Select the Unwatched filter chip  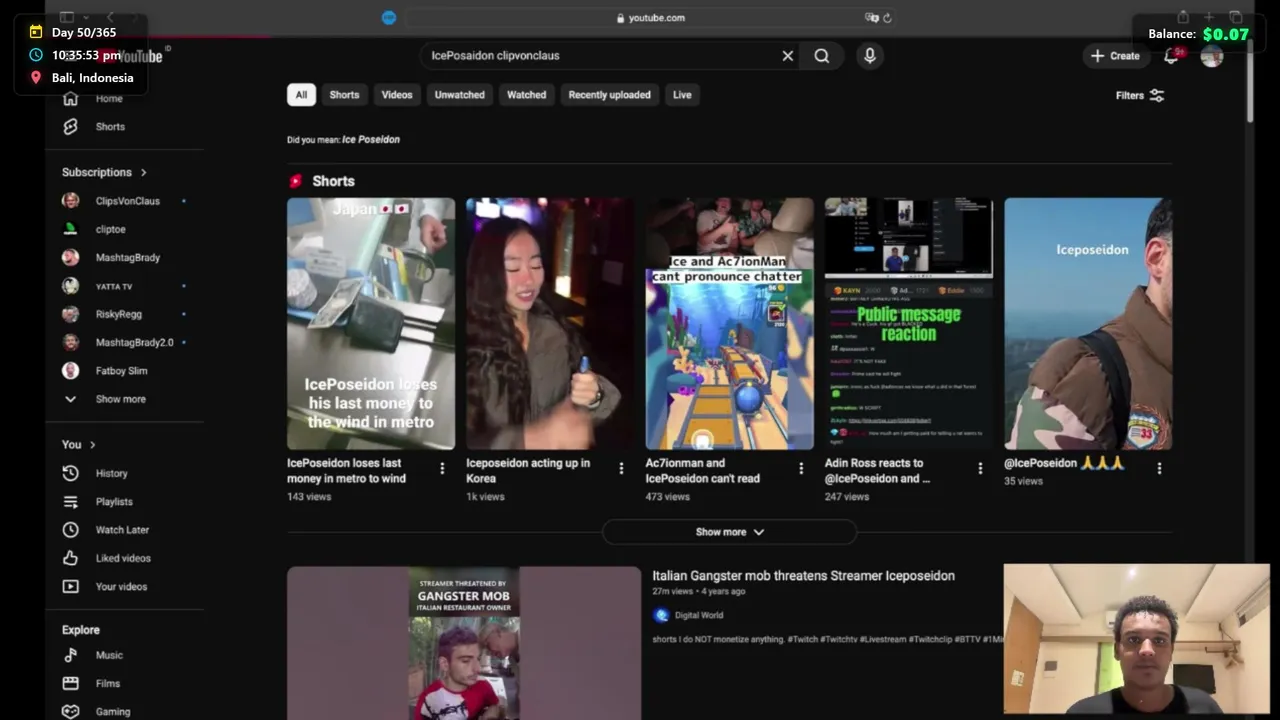click(460, 95)
